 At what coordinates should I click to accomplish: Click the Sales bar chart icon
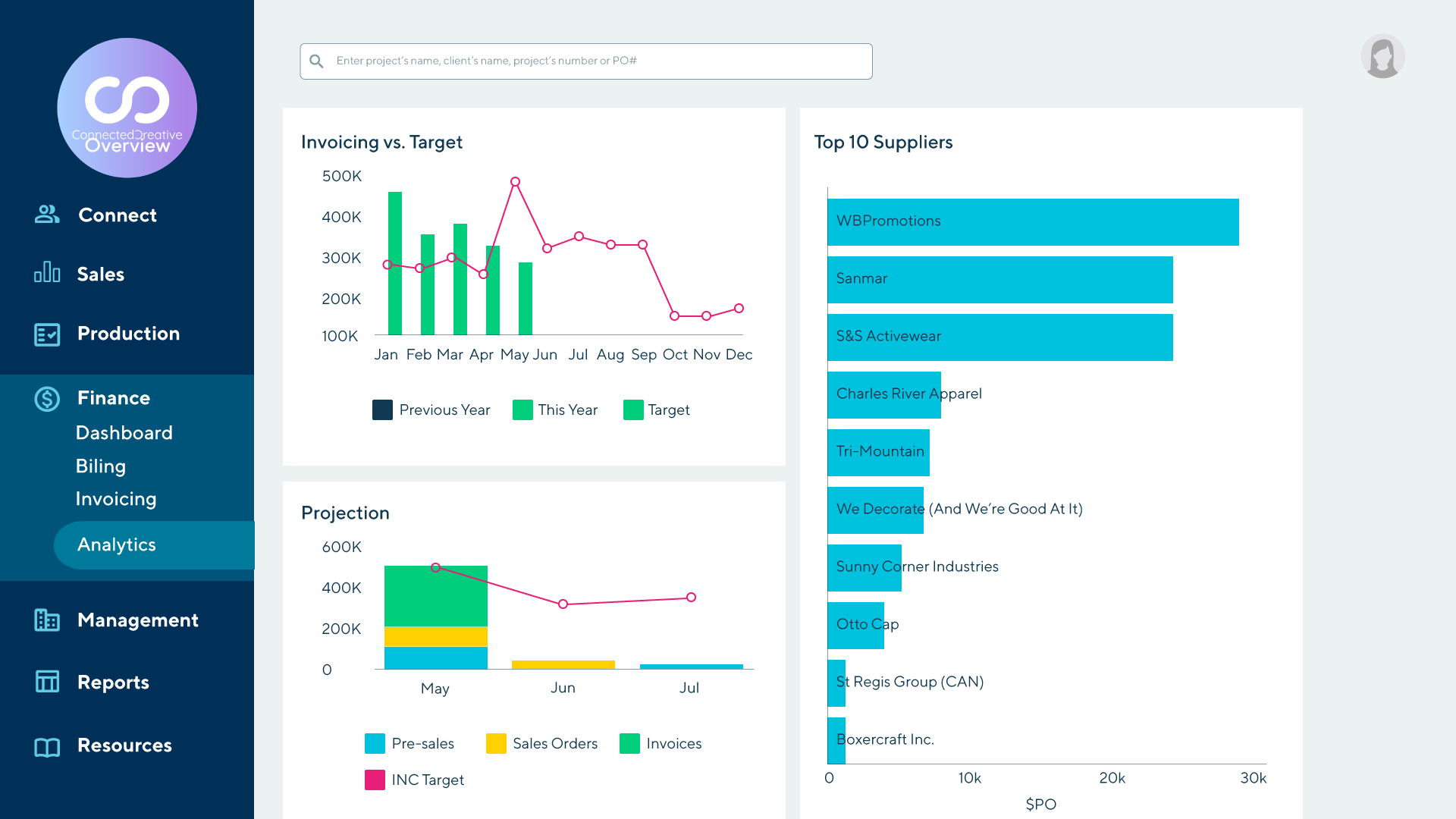point(47,272)
